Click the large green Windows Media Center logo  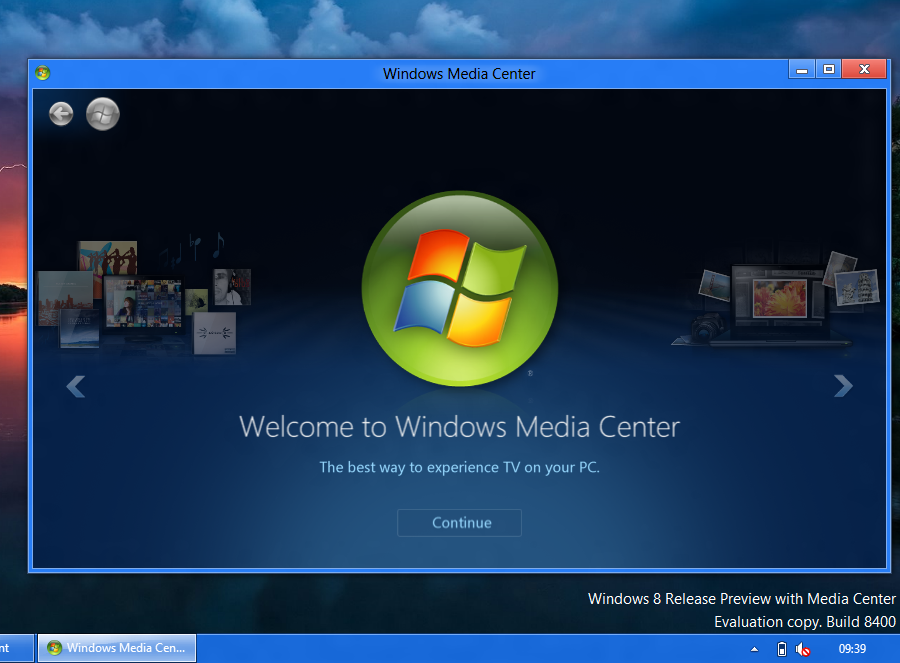click(x=459, y=289)
